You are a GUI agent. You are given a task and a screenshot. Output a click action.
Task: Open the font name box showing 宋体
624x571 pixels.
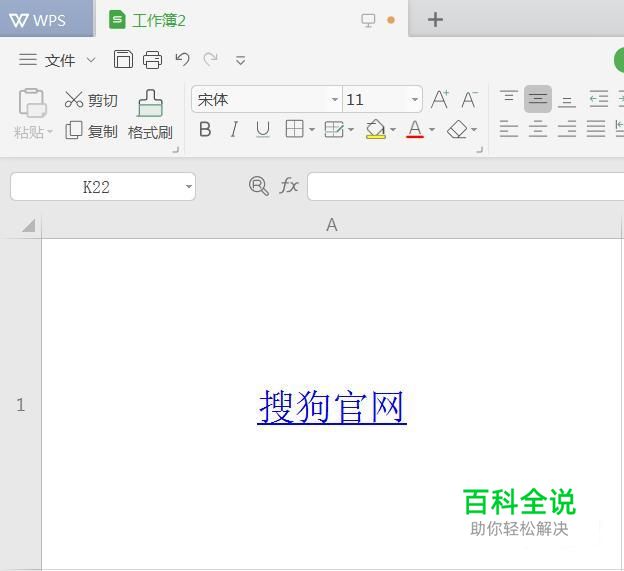[266, 99]
